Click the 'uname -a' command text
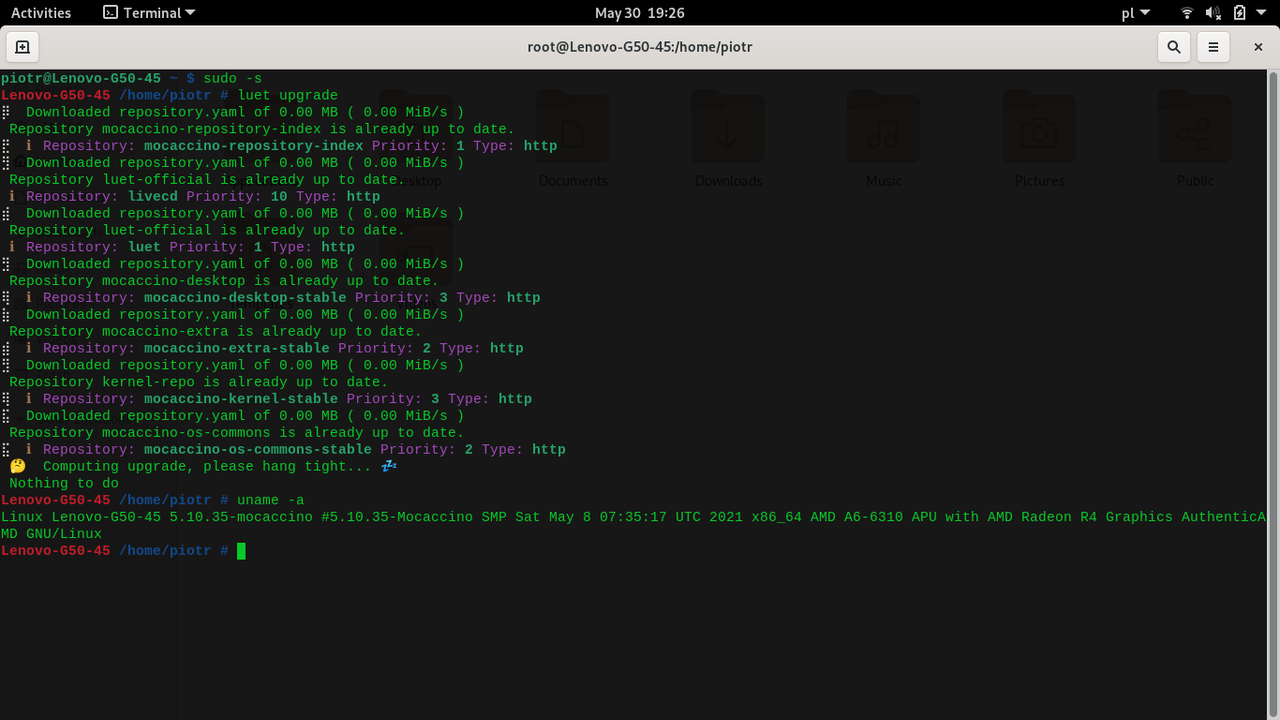Screen dimensions: 1280x720 click(270, 500)
